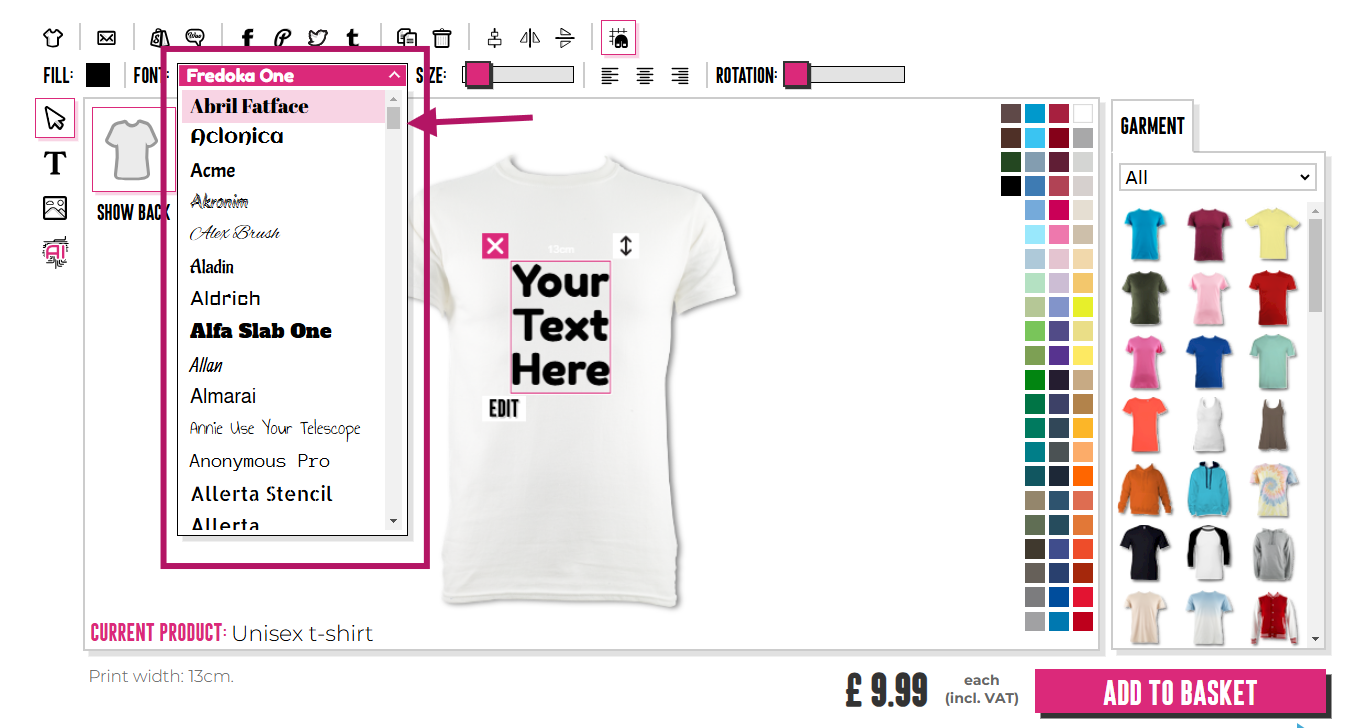Click the Edit label below the text

tap(504, 408)
